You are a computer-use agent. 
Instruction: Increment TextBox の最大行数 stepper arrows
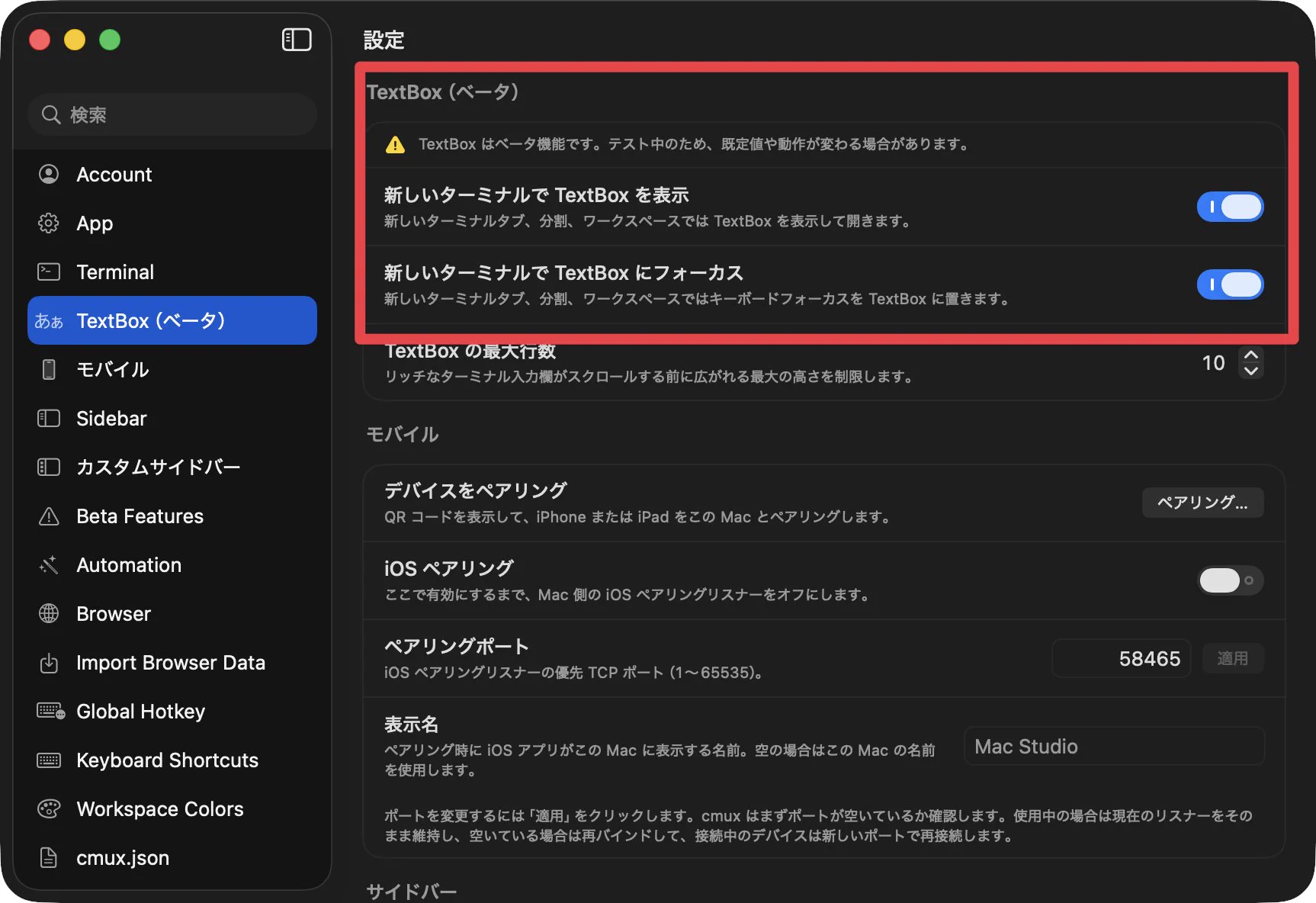[x=1251, y=355]
